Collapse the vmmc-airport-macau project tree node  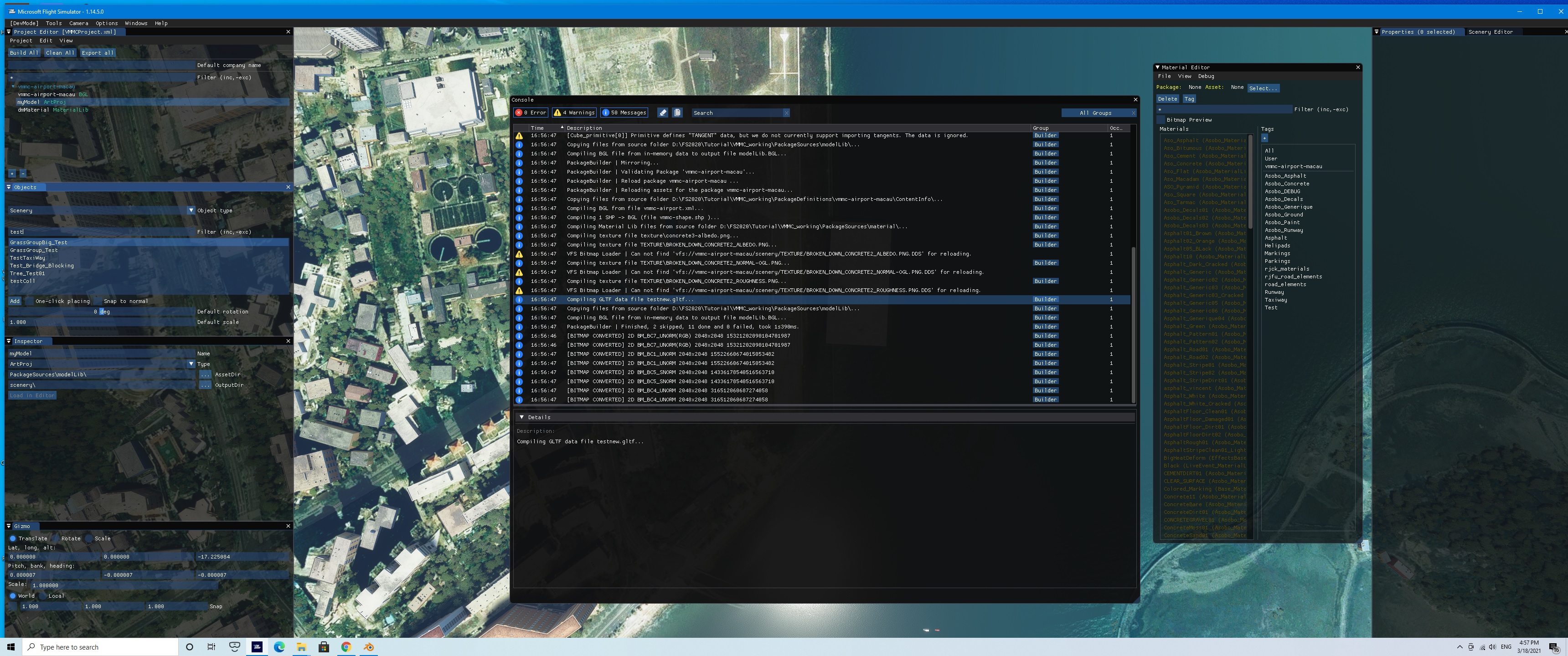[x=13, y=87]
